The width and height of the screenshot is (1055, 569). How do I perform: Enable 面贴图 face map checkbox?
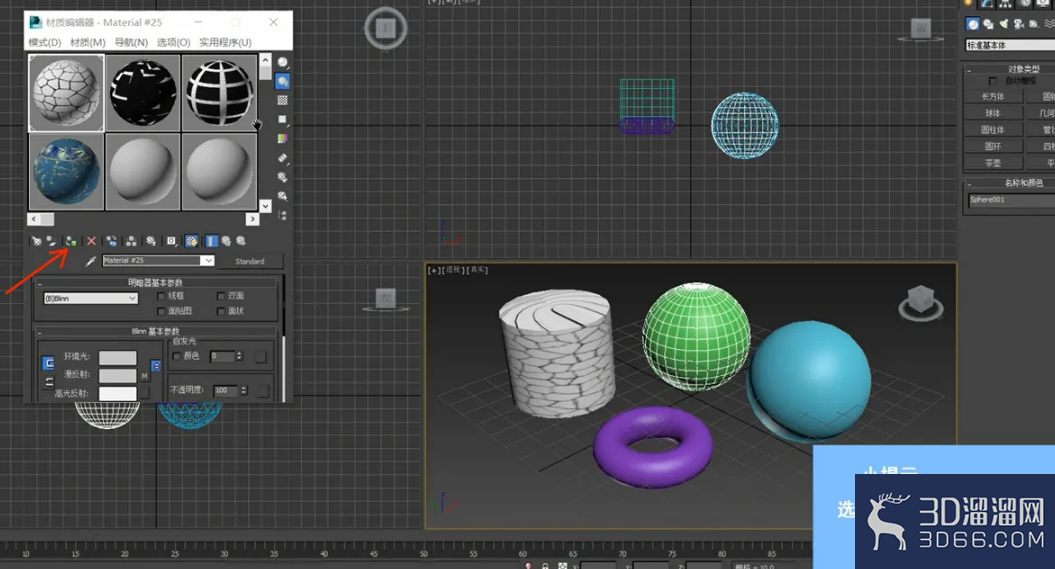[161, 311]
